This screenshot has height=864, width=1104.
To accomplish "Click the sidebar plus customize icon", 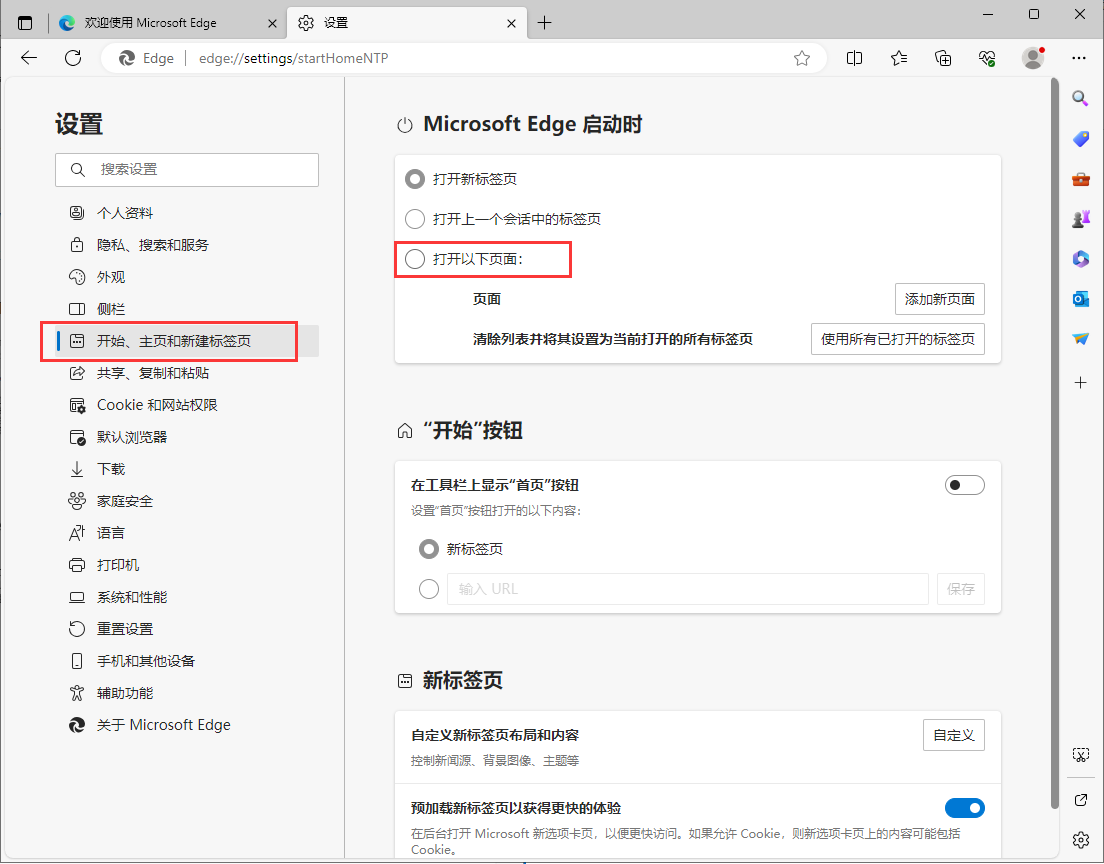I will [x=1081, y=382].
